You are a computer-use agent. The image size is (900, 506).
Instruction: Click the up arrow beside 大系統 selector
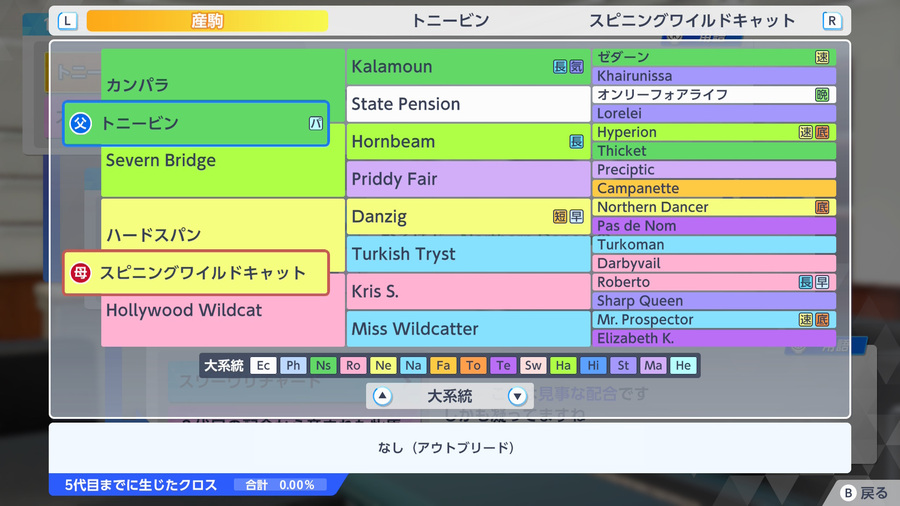pos(382,396)
